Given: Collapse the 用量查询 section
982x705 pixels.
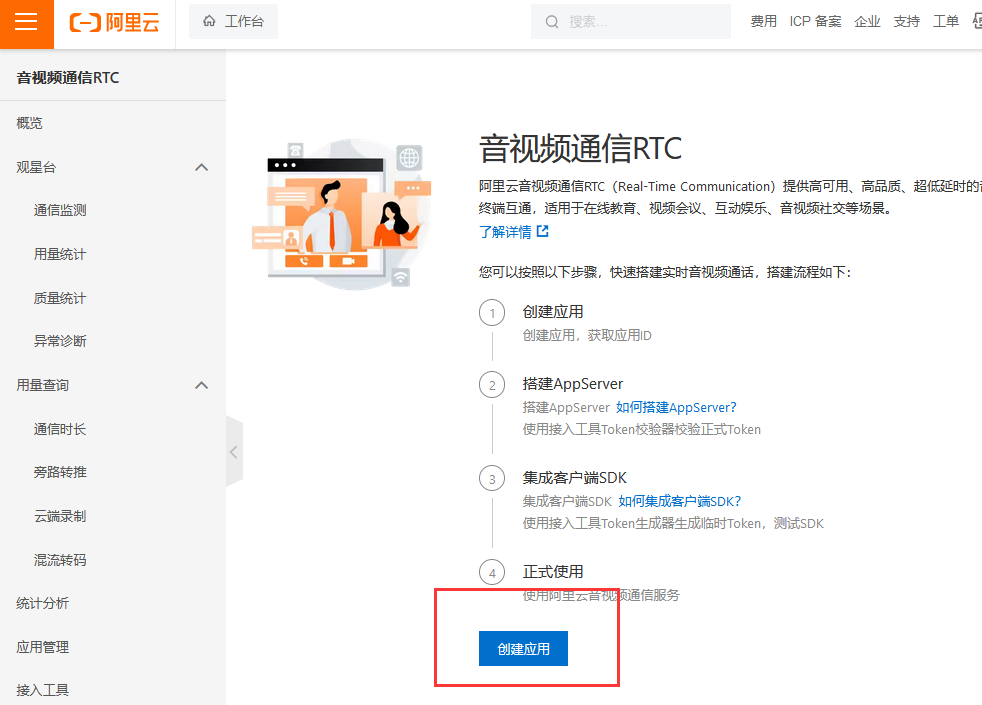Looking at the screenshot, I should tap(202, 385).
